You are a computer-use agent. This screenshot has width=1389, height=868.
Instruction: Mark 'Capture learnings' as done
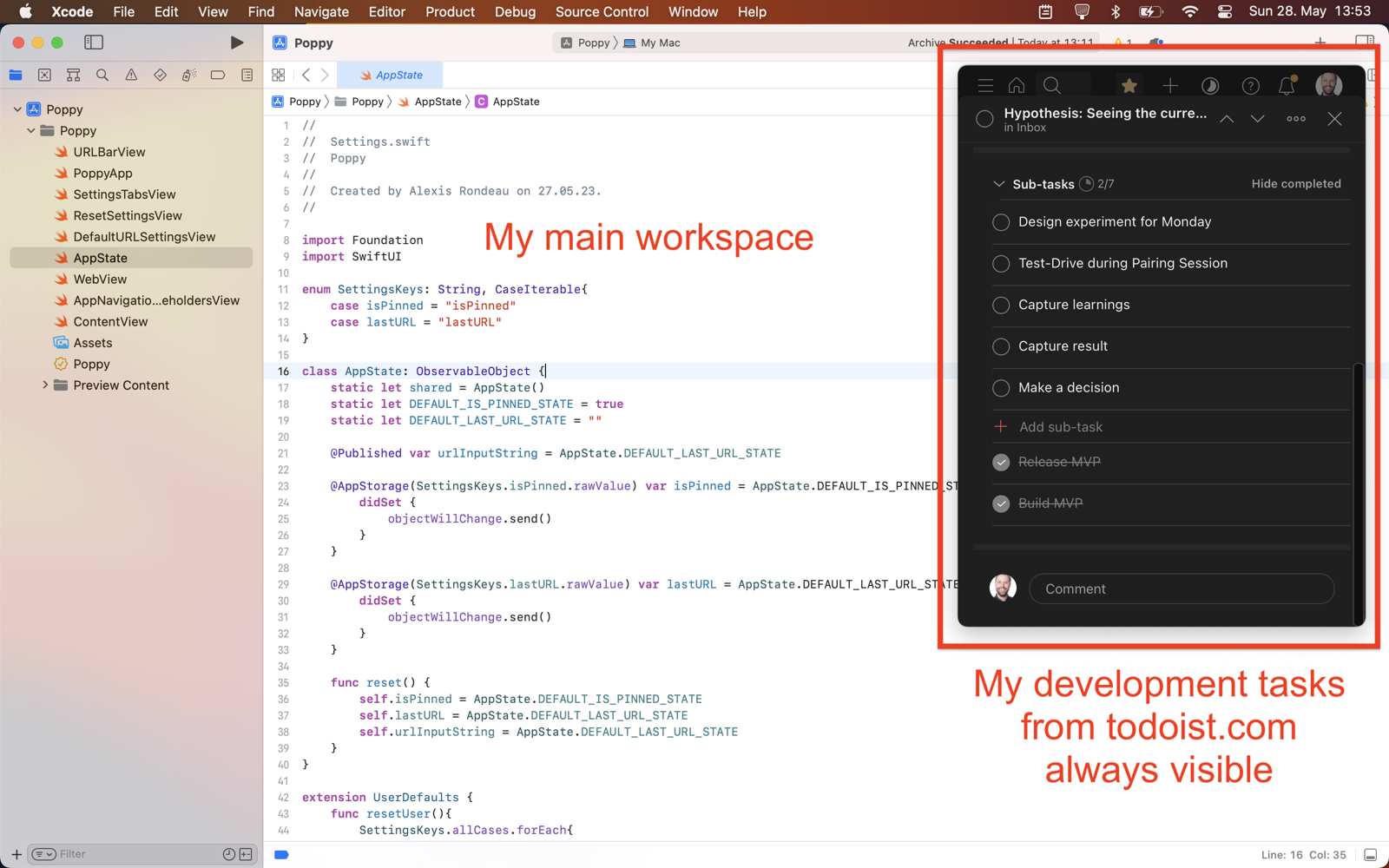point(1001,306)
